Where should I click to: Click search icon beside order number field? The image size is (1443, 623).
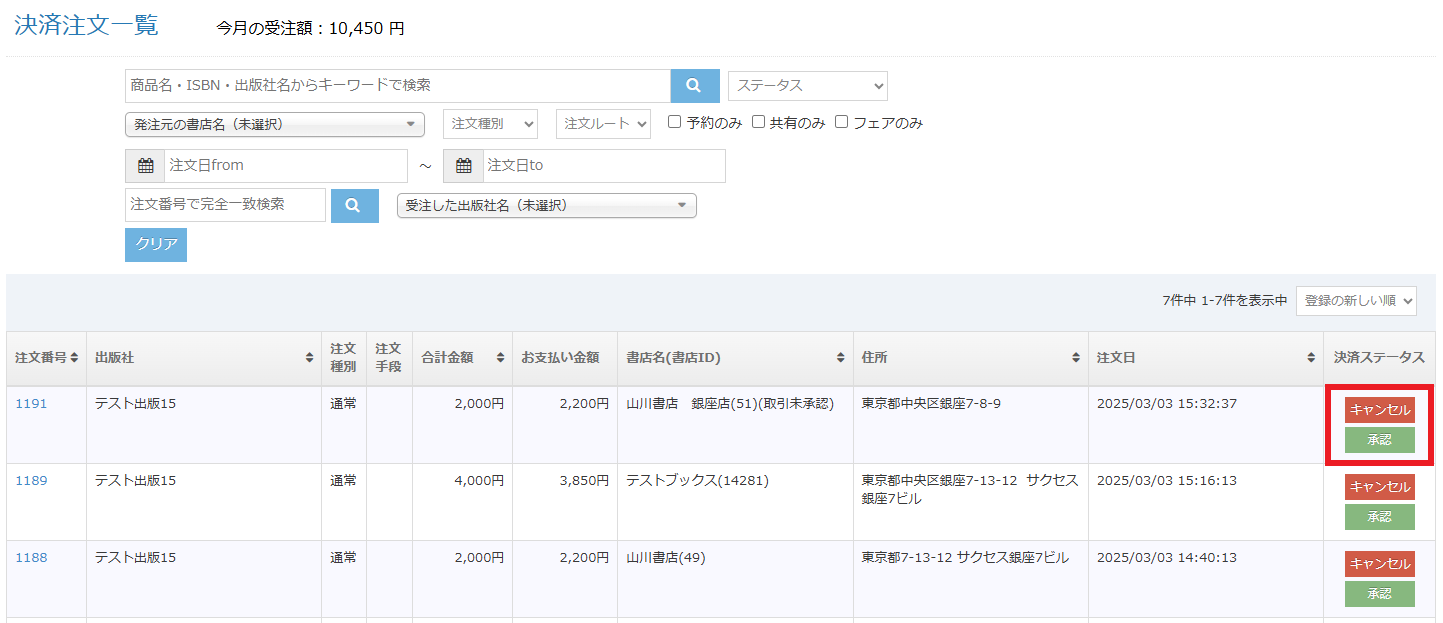coord(355,205)
